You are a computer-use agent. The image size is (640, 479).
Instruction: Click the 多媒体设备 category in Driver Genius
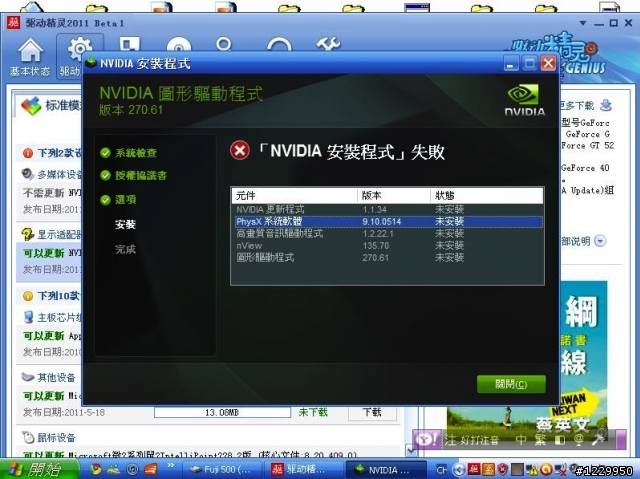click(x=60, y=175)
